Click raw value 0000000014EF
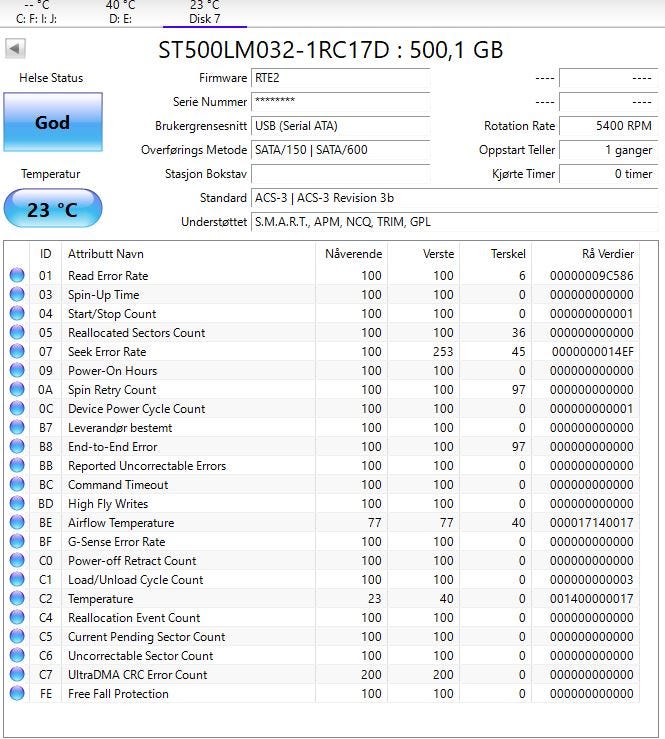665x739 pixels. pos(592,352)
